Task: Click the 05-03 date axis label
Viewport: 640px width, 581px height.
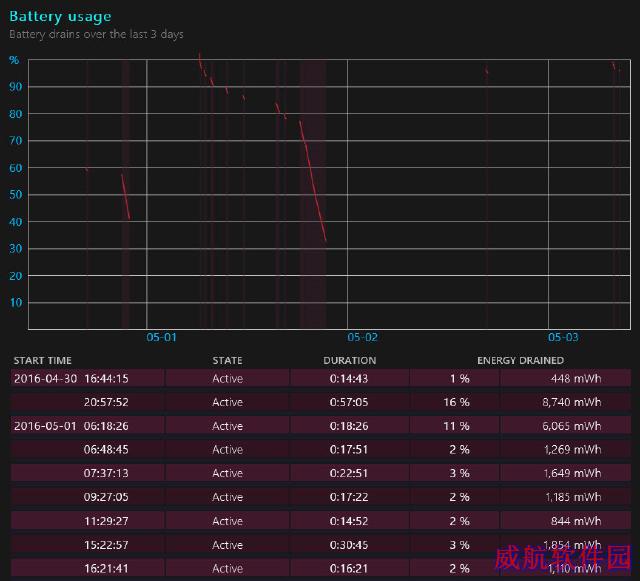Action: 563,337
